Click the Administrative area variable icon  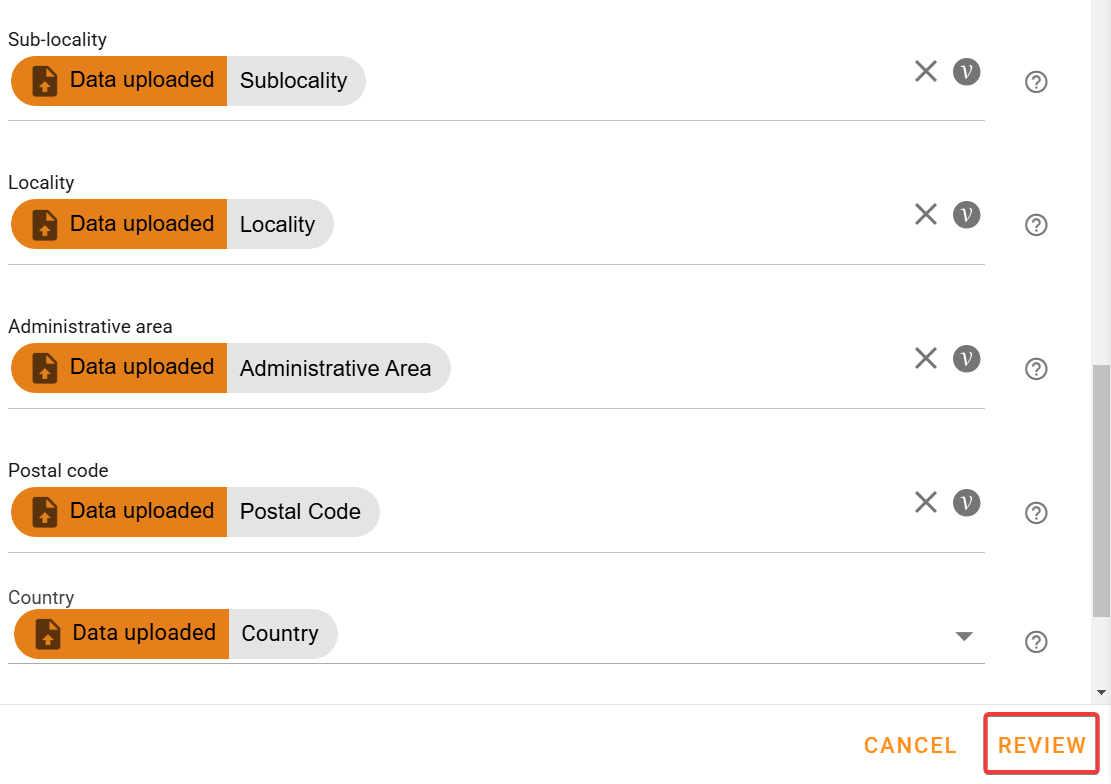tap(966, 358)
